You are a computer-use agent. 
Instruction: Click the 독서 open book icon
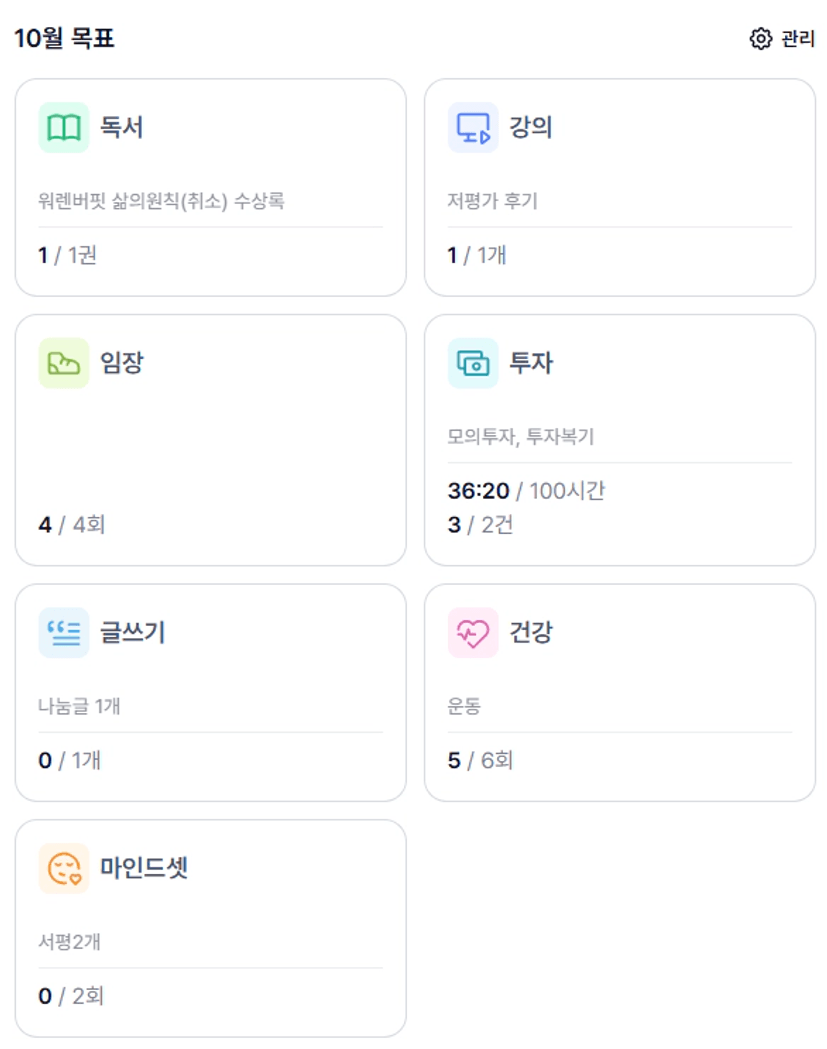click(x=64, y=128)
